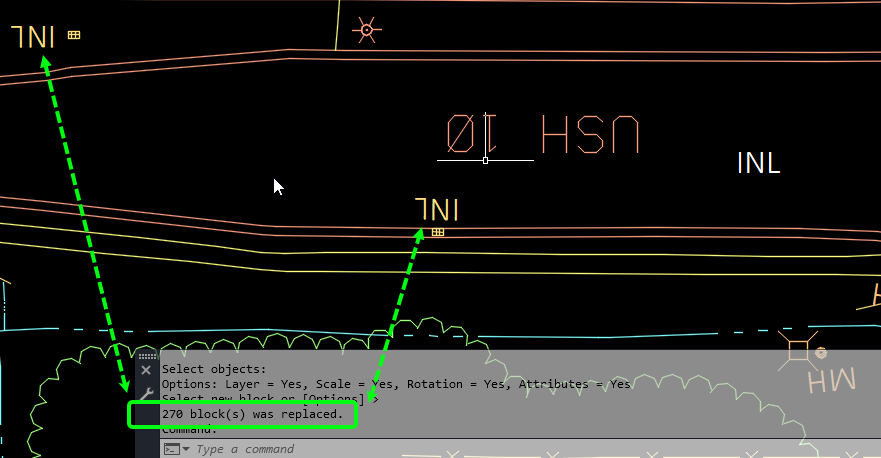This screenshot has height=458, width=881.
Task: Select the center orange mirrored INL label
Action: pyautogui.click(x=437, y=210)
